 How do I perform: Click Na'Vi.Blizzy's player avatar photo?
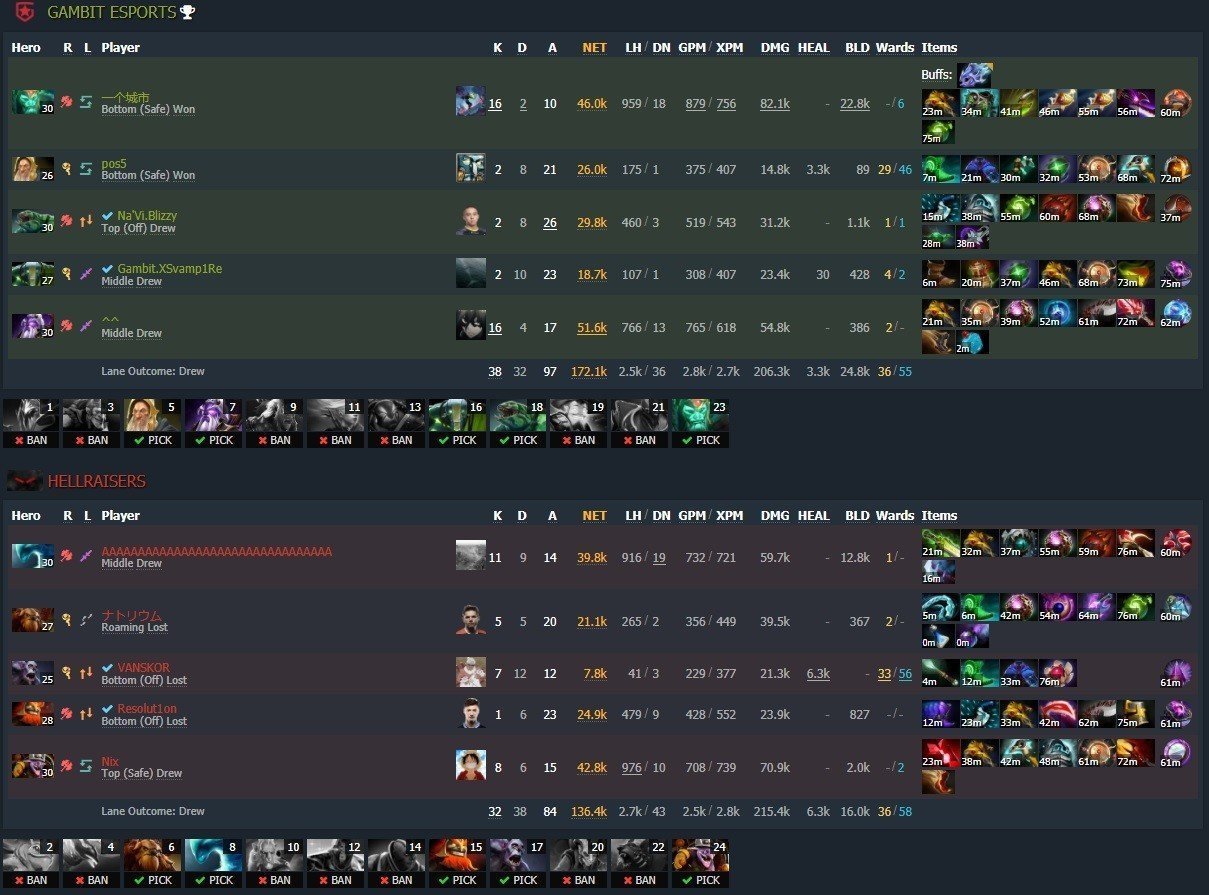pyautogui.click(x=470, y=221)
